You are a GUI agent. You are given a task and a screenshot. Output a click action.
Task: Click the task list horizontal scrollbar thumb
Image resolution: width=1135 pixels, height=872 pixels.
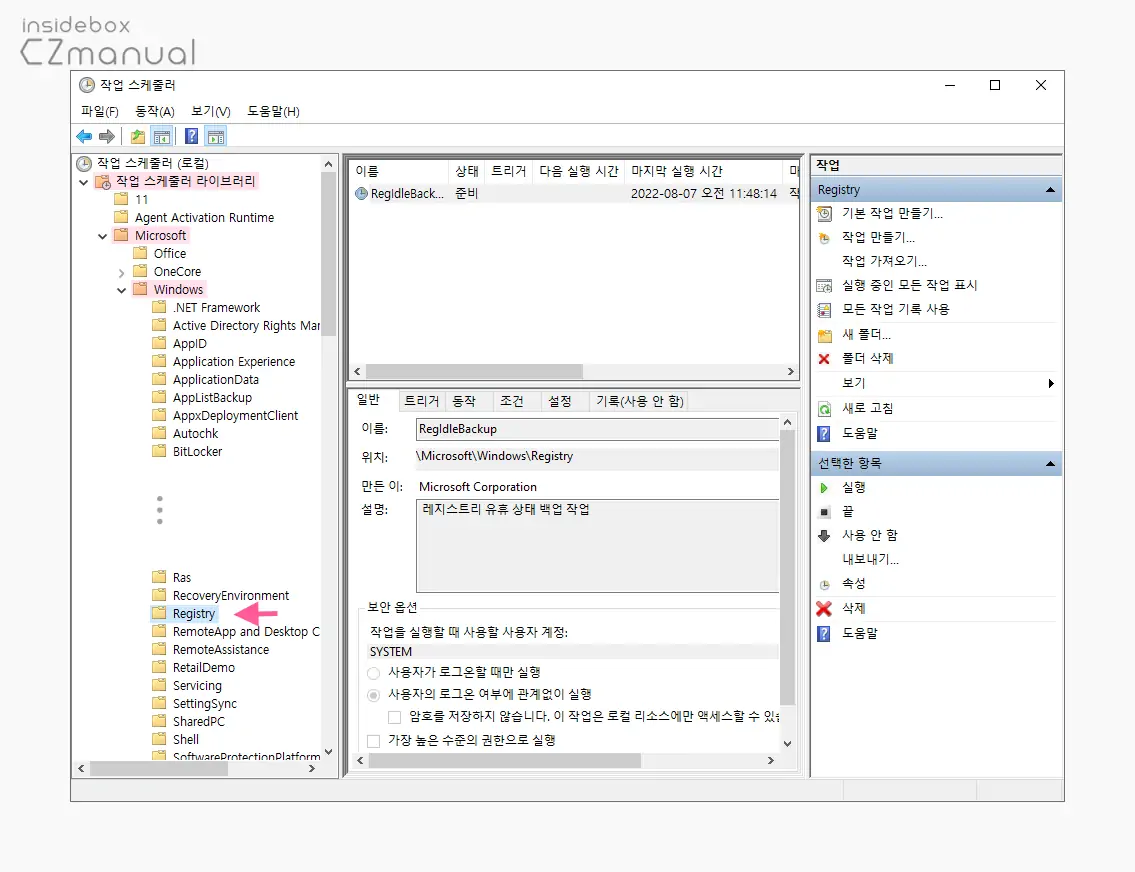coord(474,371)
